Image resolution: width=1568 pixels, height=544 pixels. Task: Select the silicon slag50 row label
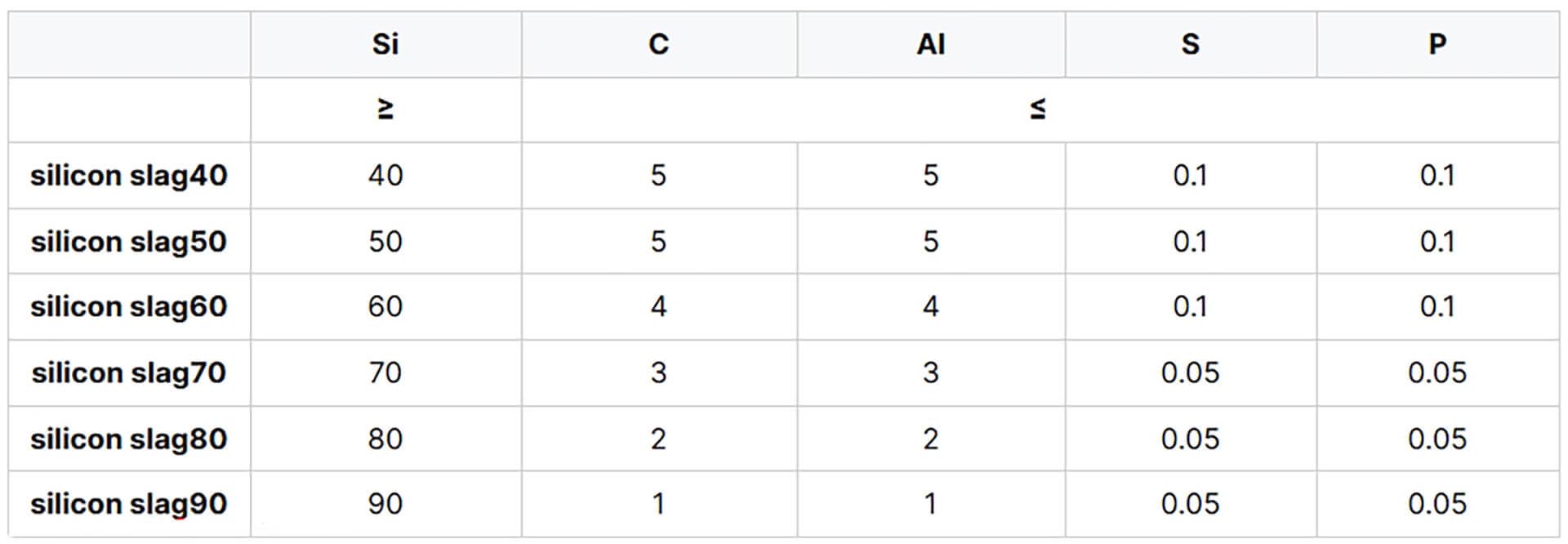129,242
